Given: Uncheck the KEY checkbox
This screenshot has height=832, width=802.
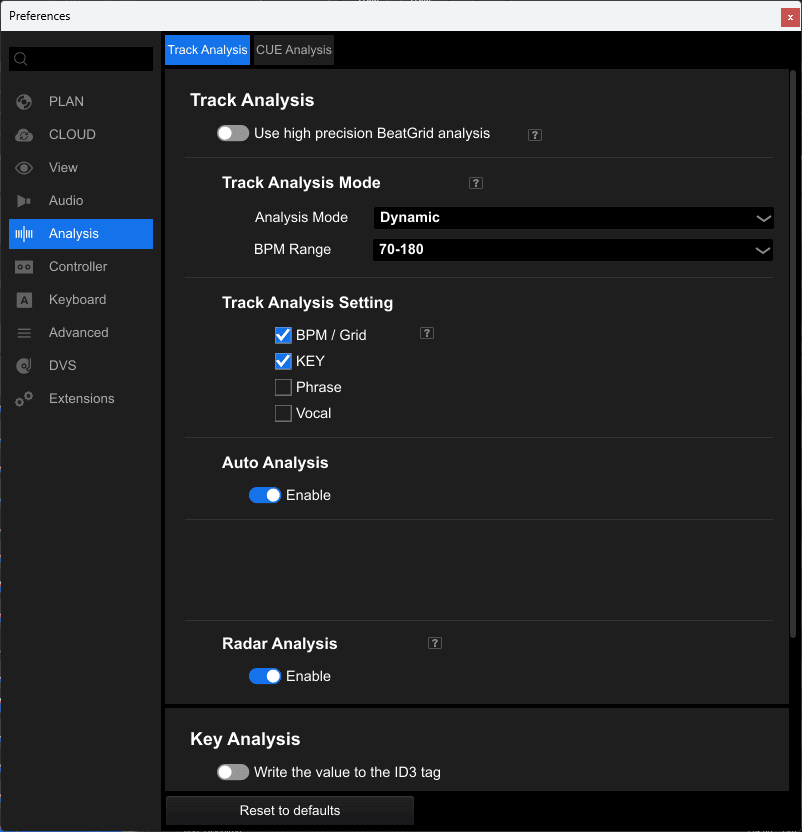Looking at the screenshot, I should click(x=283, y=361).
